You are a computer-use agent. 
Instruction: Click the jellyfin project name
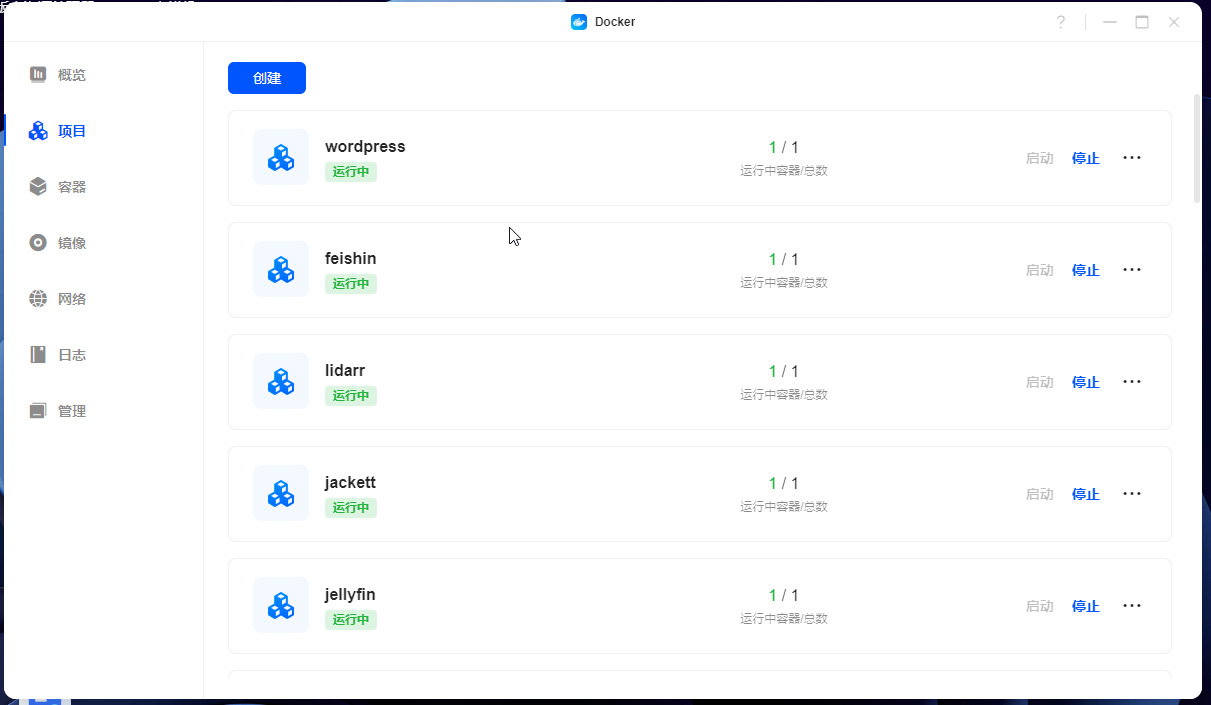click(350, 594)
